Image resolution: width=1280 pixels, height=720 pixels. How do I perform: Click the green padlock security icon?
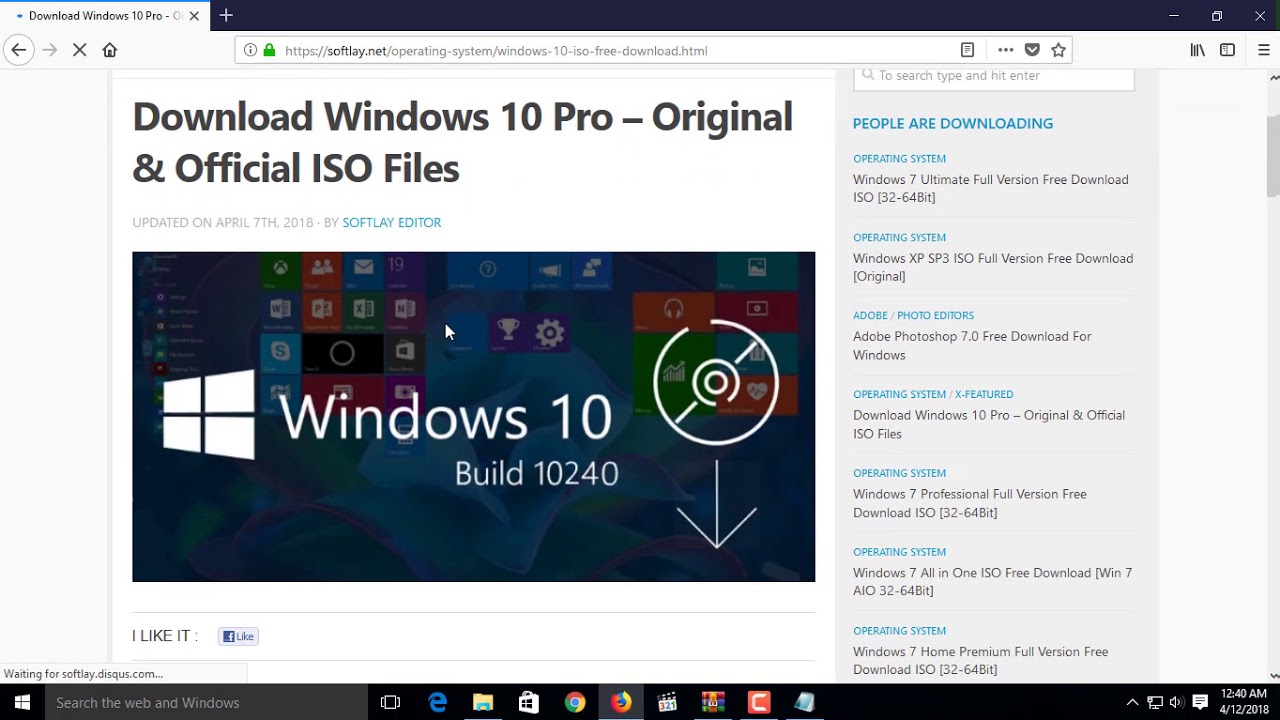[x=269, y=50]
